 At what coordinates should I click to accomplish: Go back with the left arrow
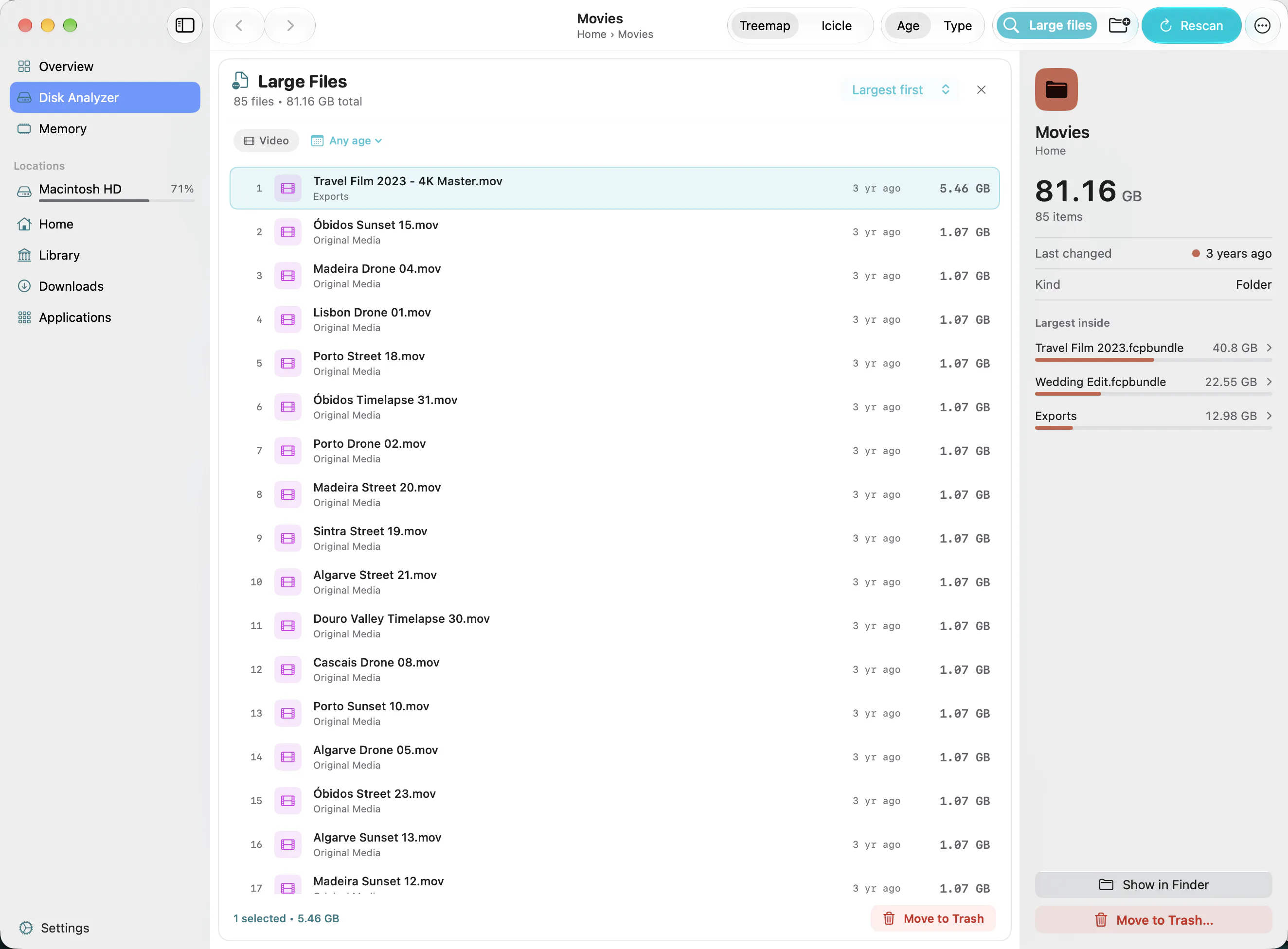(x=239, y=25)
